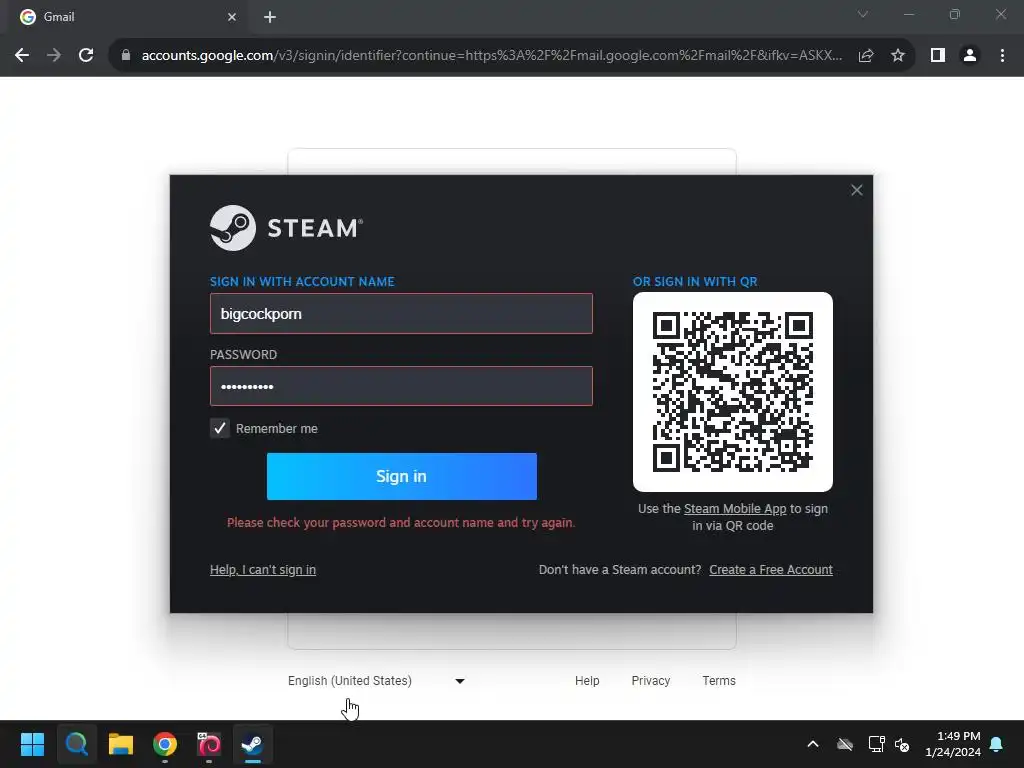Click the 'Don't have a Steam account?' text
The width and height of the screenshot is (1024, 768).
click(620, 569)
